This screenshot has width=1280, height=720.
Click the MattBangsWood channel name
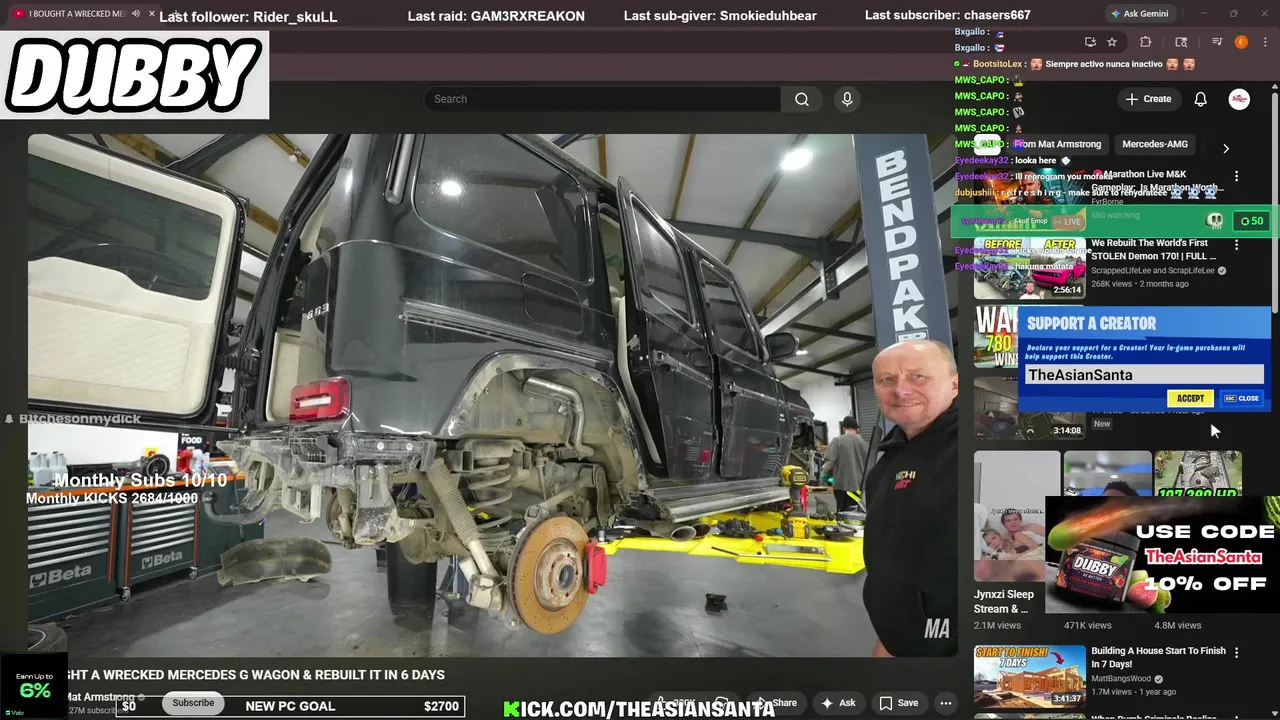(1121, 678)
